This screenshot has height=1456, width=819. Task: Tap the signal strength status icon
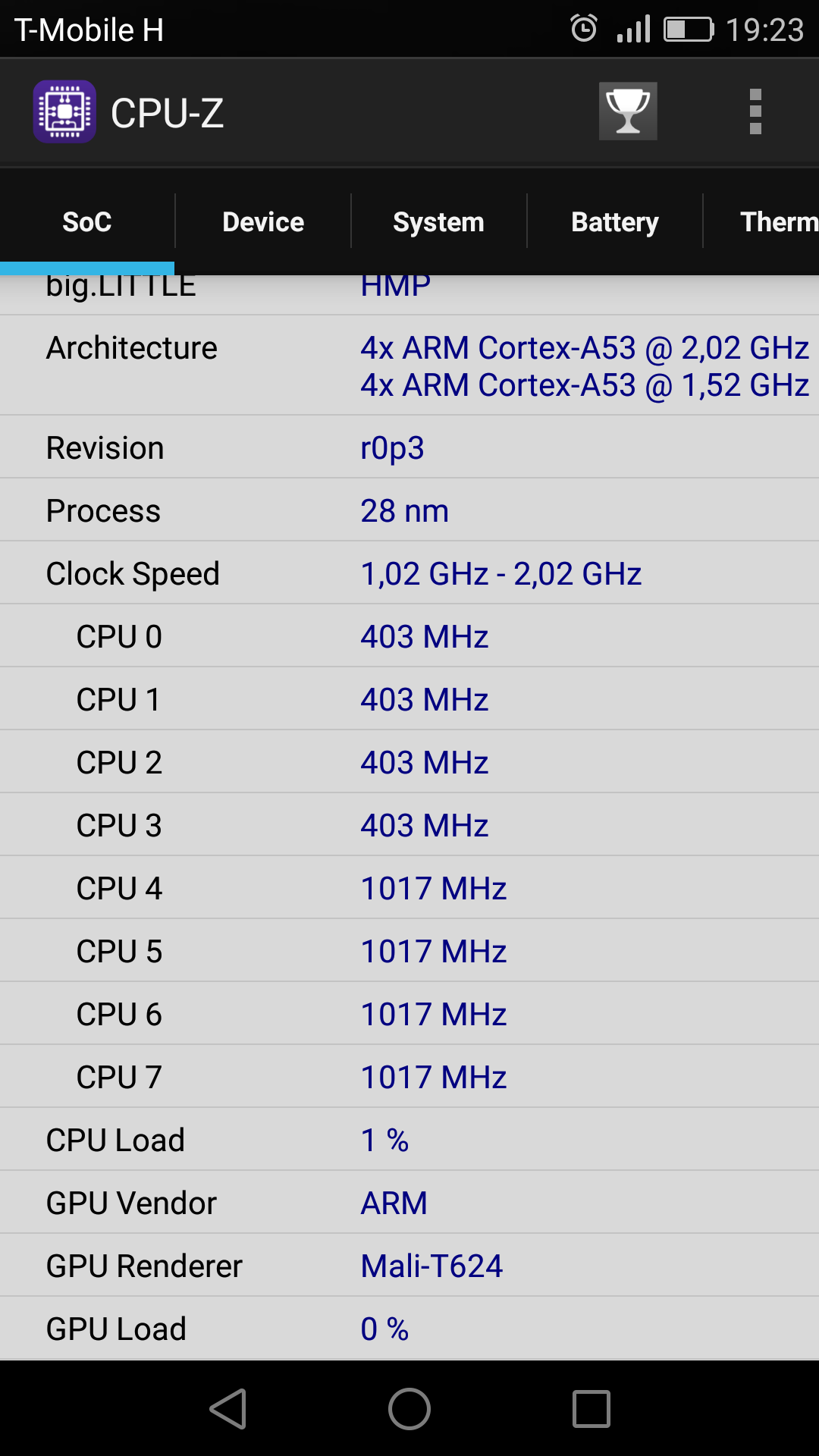634,29
